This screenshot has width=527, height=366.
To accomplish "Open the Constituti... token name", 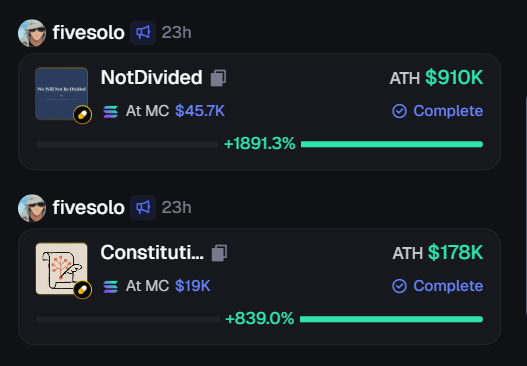I will (x=152, y=253).
